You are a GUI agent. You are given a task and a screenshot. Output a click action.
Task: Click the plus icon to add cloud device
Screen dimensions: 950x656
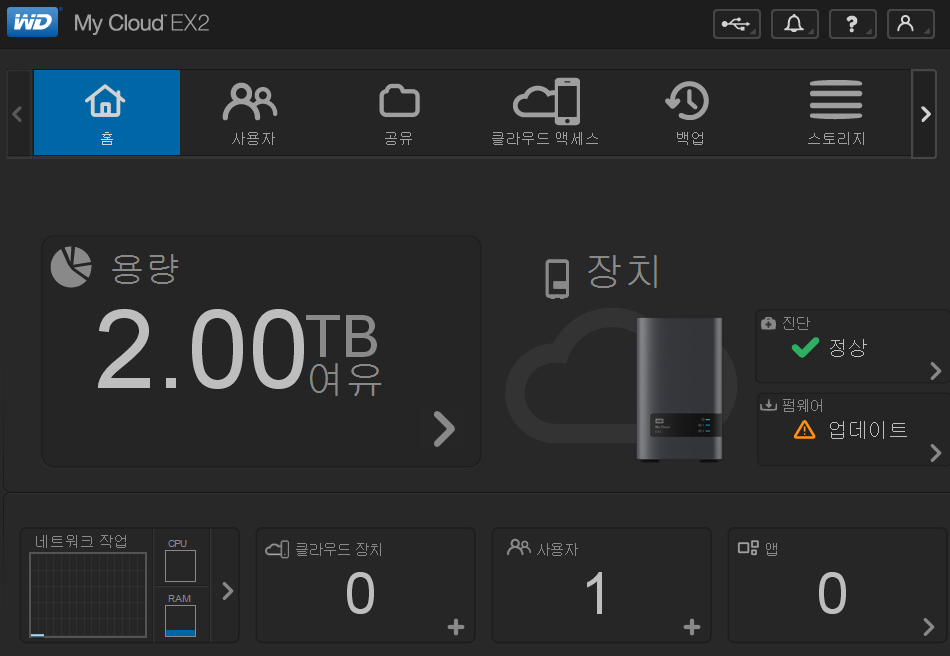pos(456,627)
